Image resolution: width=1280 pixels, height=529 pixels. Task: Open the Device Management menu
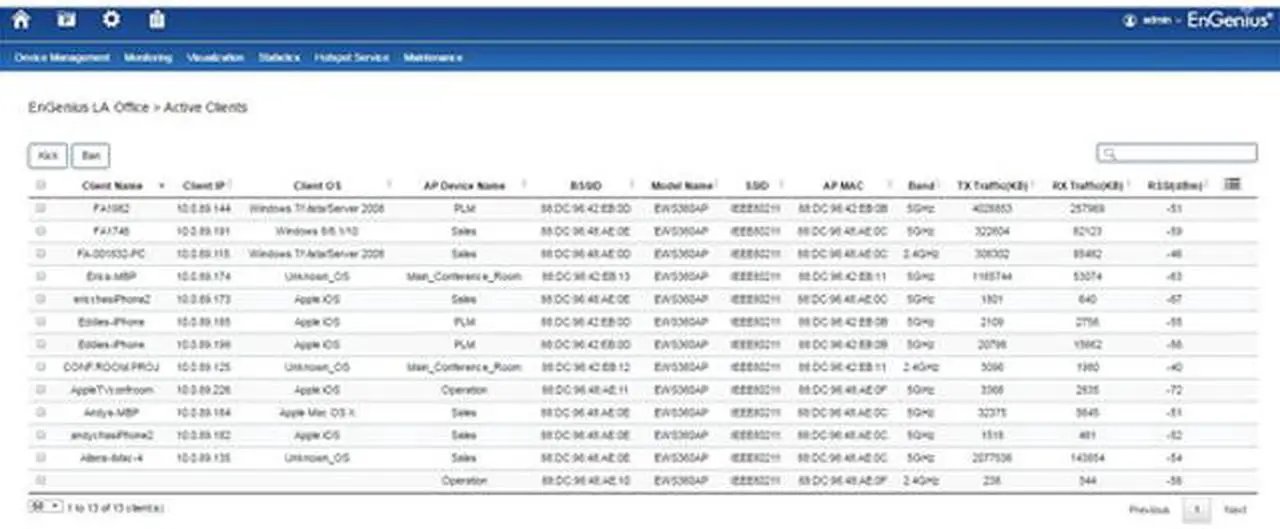tap(62, 58)
